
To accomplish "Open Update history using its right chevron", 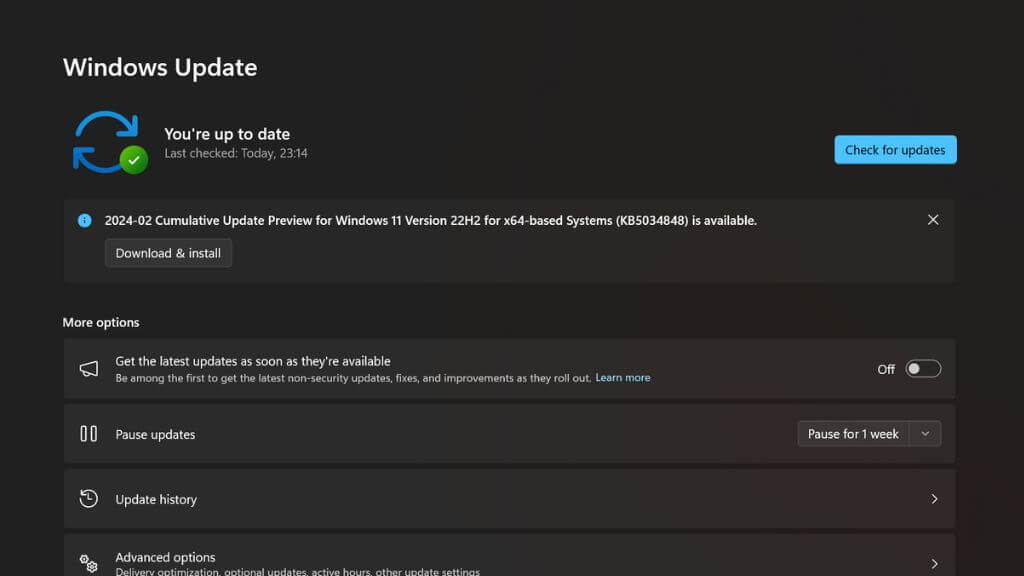I will [x=934, y=499].
